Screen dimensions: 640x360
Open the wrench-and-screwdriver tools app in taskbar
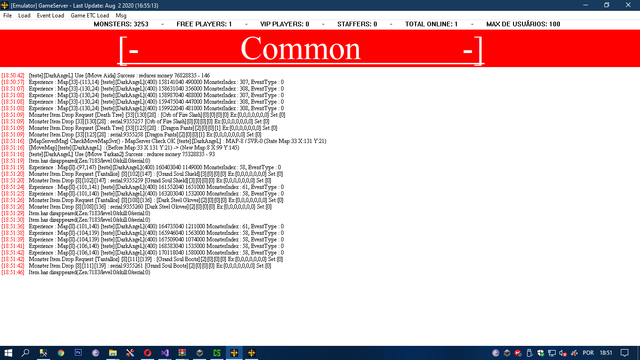pyautogui.click(x=130, y=353)
